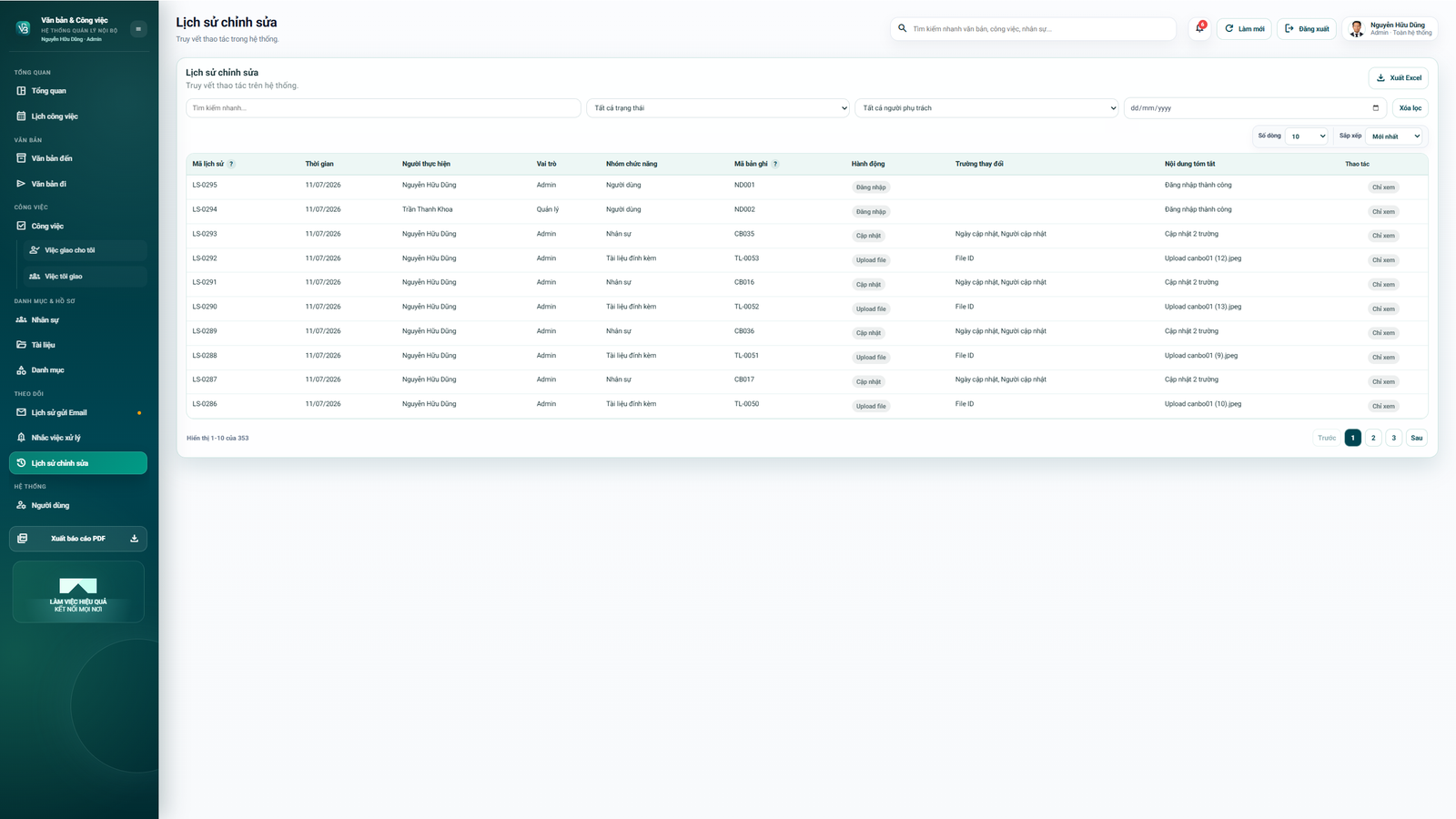Click the Đăng xuất logout button
This screenshot has height=819, width=1456.
pyautogui.click(x=1307, y=29)
